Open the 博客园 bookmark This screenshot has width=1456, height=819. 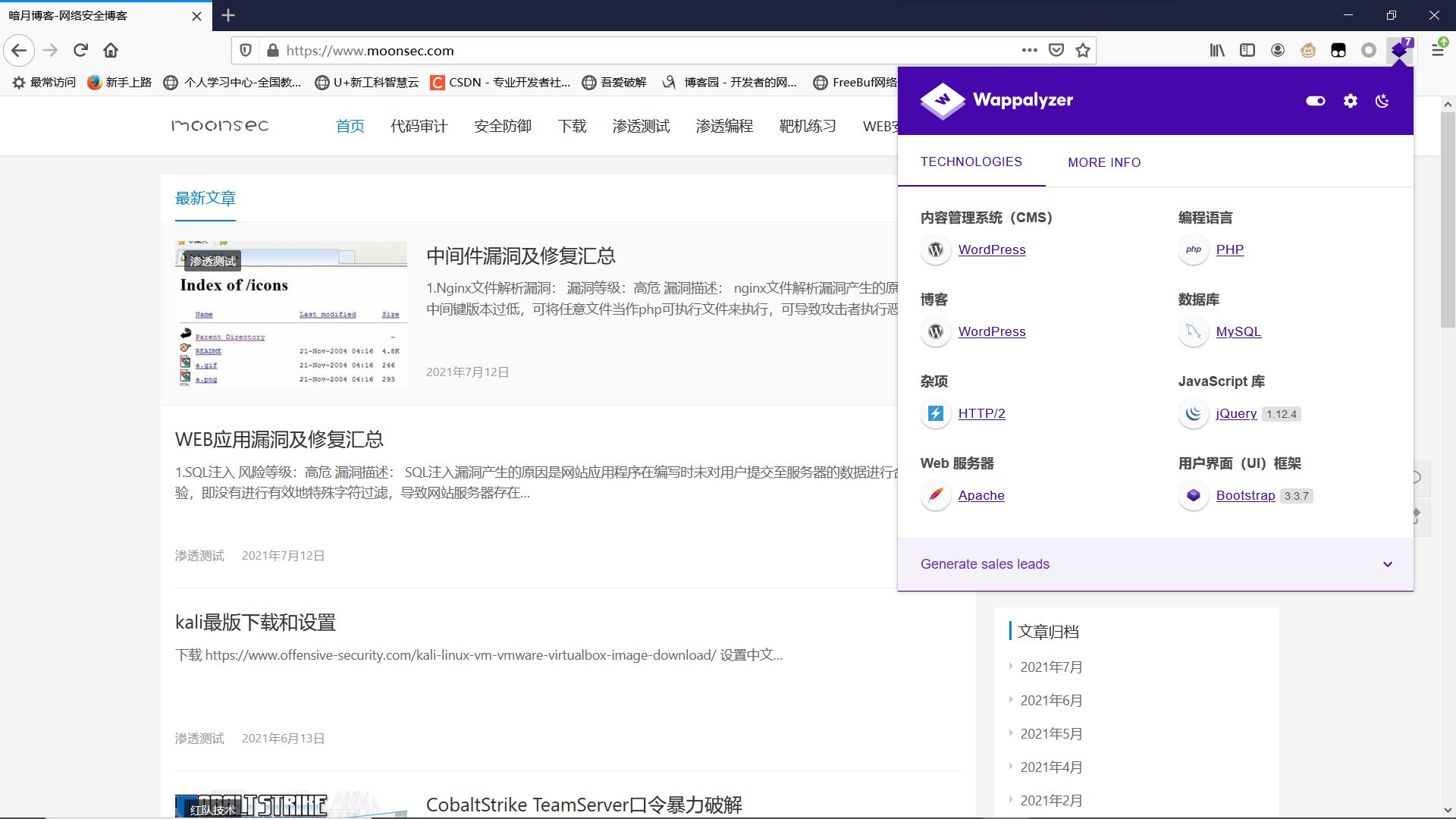730,82
